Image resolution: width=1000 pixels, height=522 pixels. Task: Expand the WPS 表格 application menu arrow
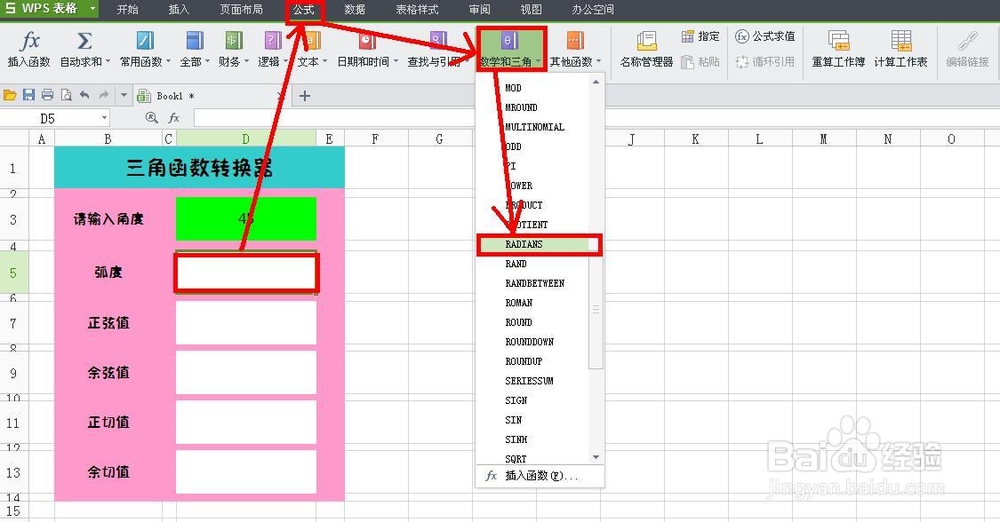[92, 9]
